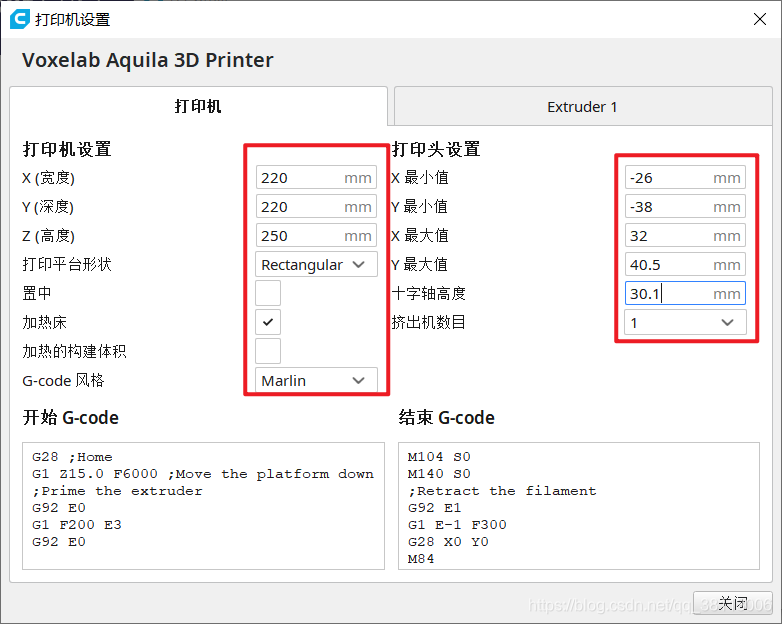Click the 'G92 E1' end G-code line
Viewport: 782px width, 624px height.
click(x=434, y=508)
